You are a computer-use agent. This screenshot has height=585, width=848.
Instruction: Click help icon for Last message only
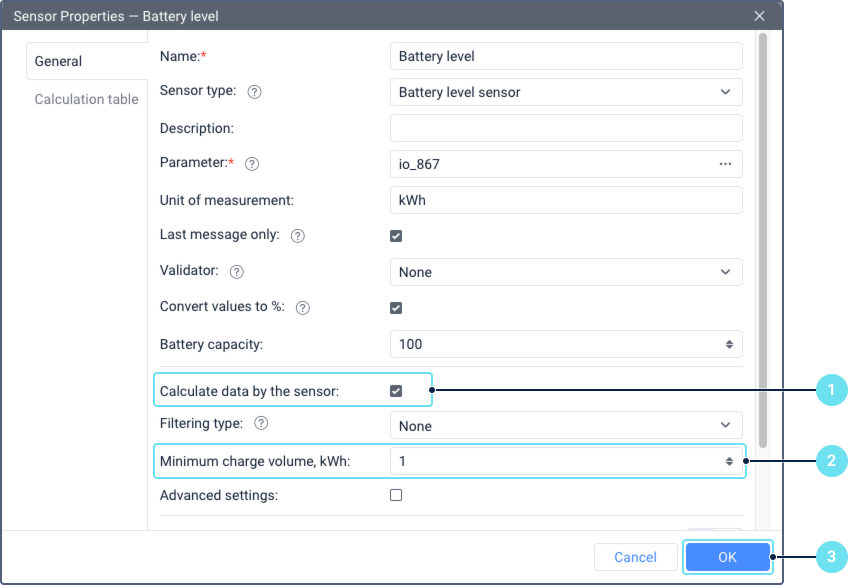(x=297, y=236)
